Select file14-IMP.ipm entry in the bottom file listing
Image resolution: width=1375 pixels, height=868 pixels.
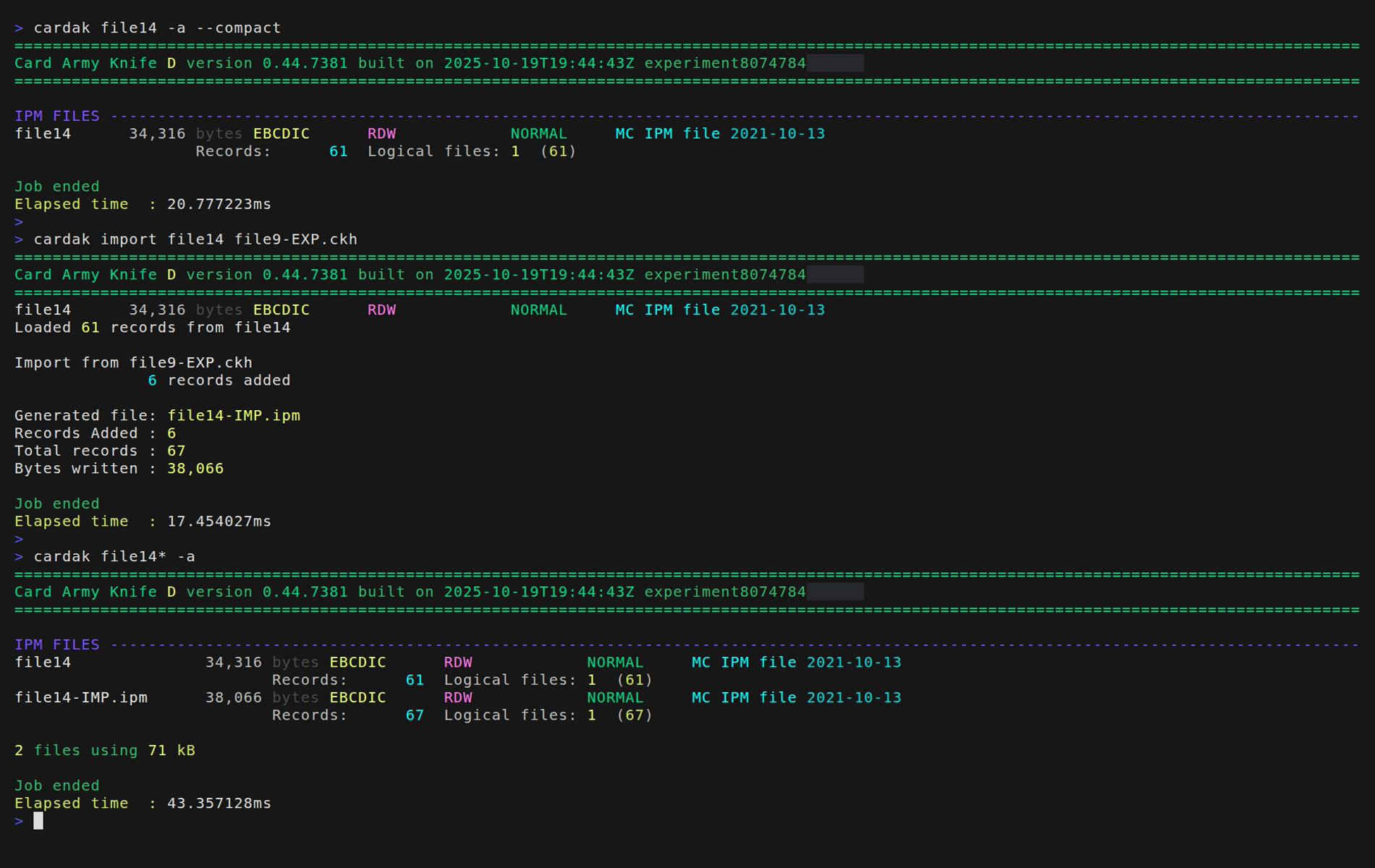[x=81, y=697]
